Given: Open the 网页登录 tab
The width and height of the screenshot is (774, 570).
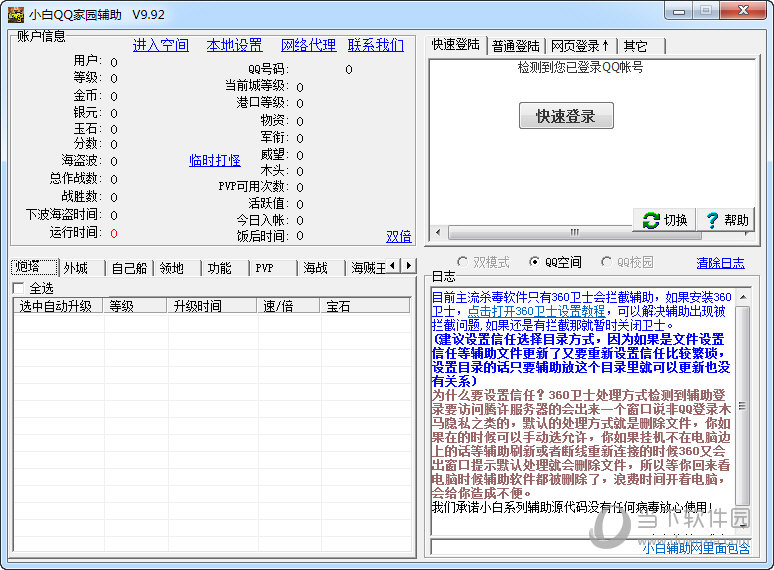Looking at the screenshot, I should pyautogui.click(x=580, y=46).
